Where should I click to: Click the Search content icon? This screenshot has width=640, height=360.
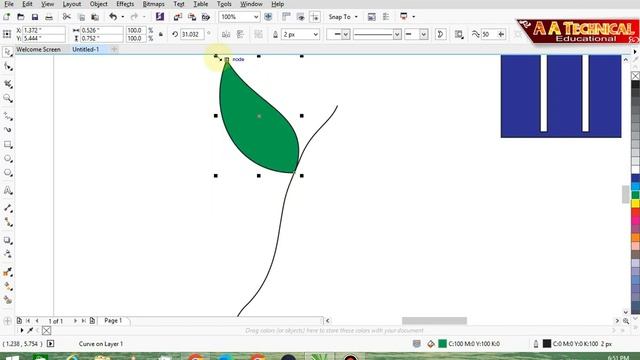click(160, 17)
